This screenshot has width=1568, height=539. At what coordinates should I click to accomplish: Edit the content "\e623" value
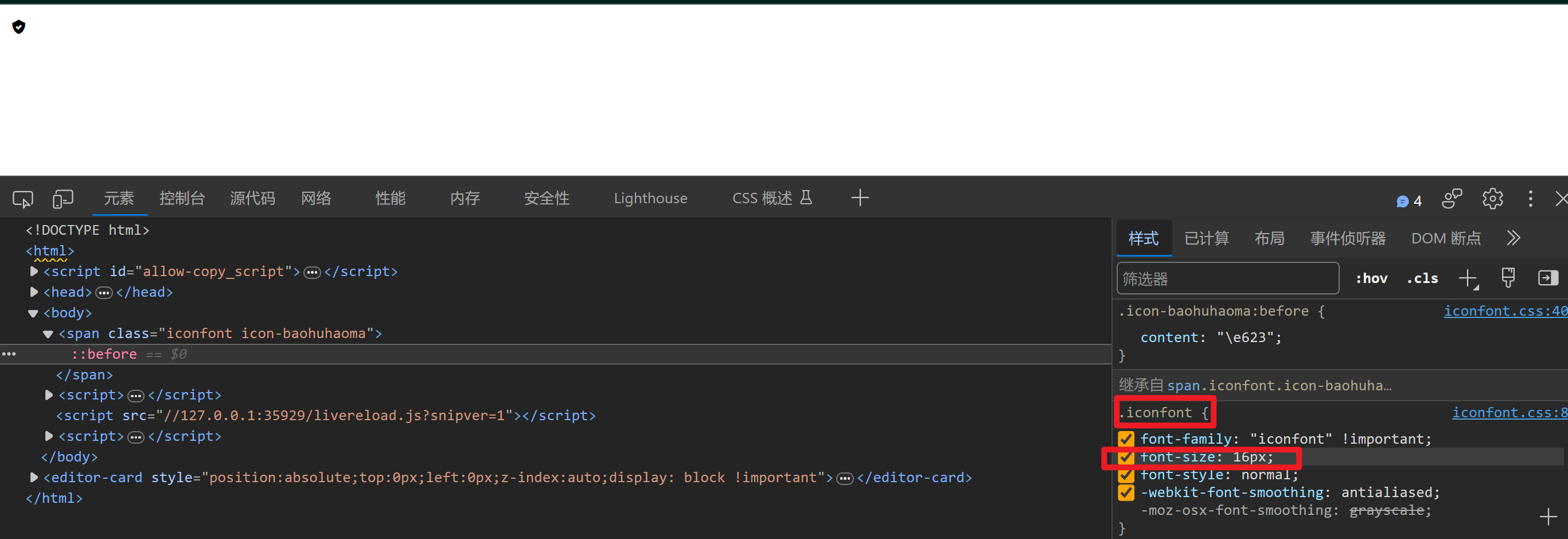click(1245, 338)
